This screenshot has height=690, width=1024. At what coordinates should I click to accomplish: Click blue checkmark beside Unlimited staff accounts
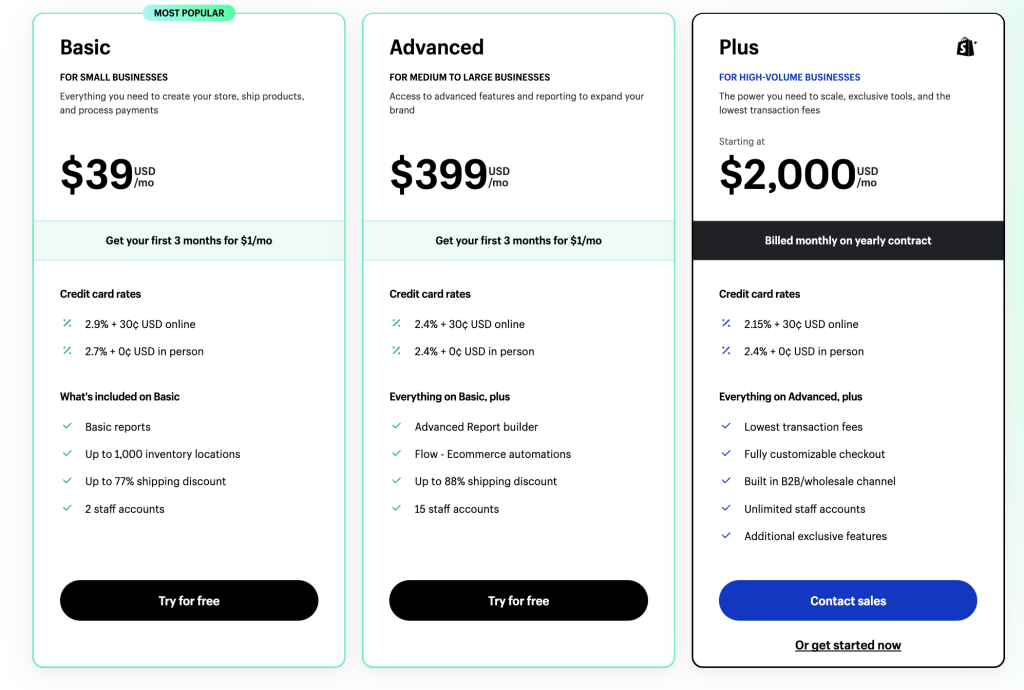click(726, 508)
